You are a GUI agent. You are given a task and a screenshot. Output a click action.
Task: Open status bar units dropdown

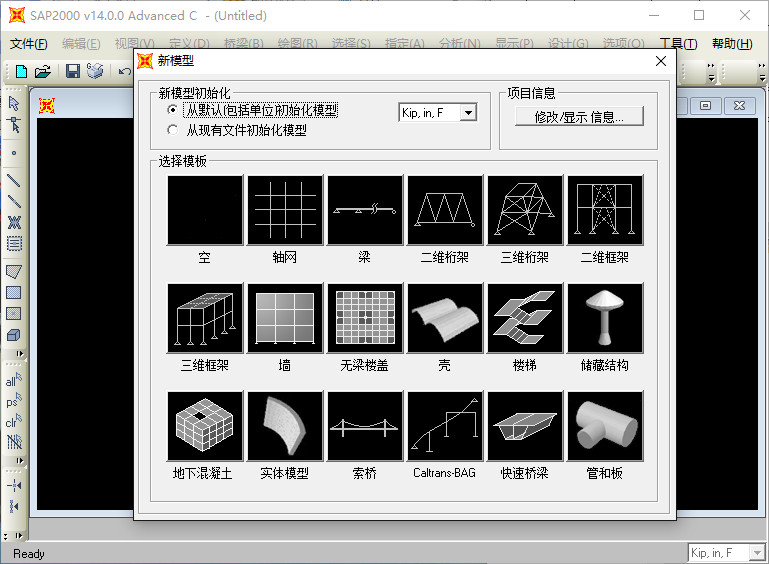pos(758,553)
